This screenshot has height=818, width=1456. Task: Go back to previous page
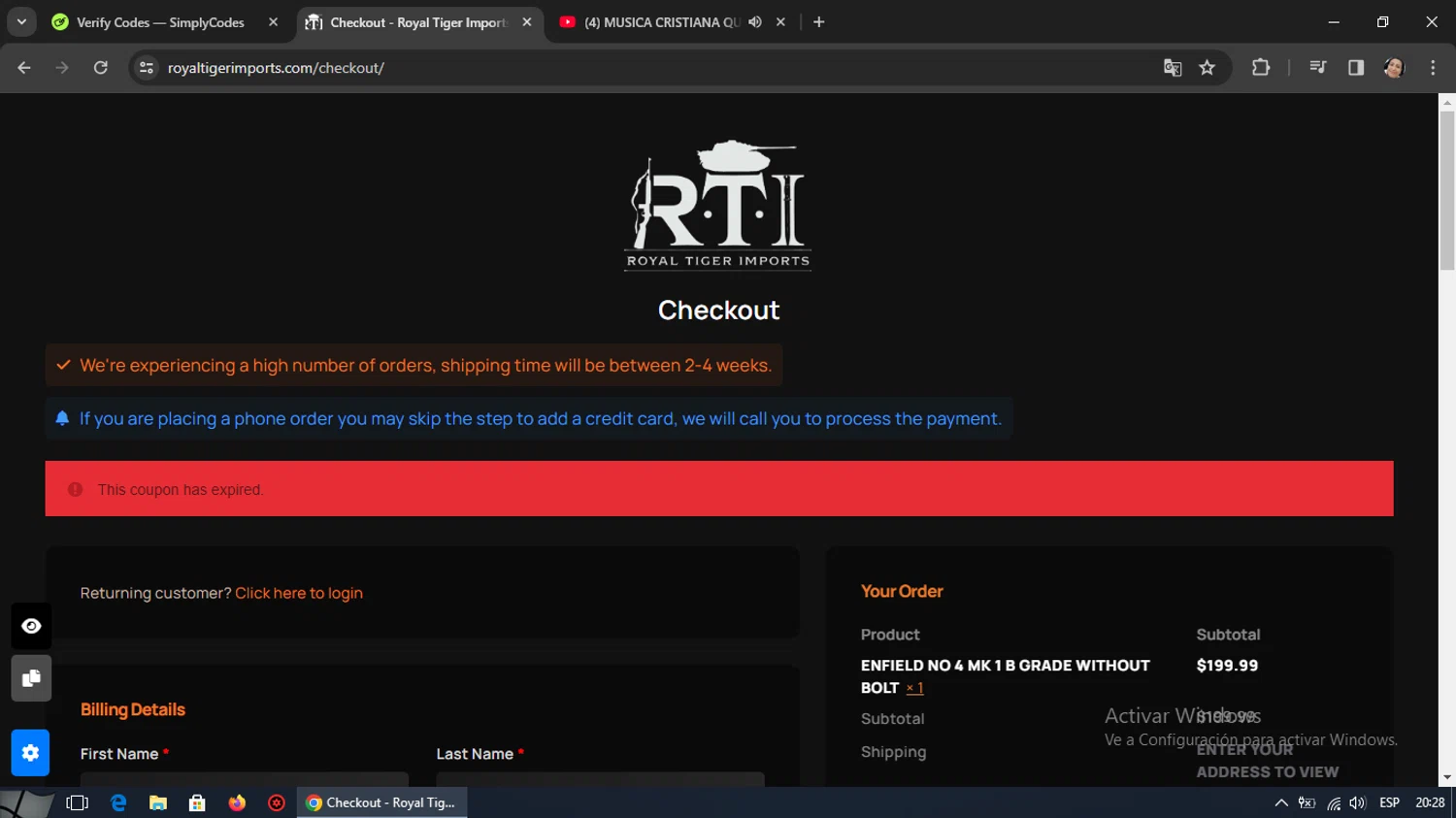click(24, 68)
